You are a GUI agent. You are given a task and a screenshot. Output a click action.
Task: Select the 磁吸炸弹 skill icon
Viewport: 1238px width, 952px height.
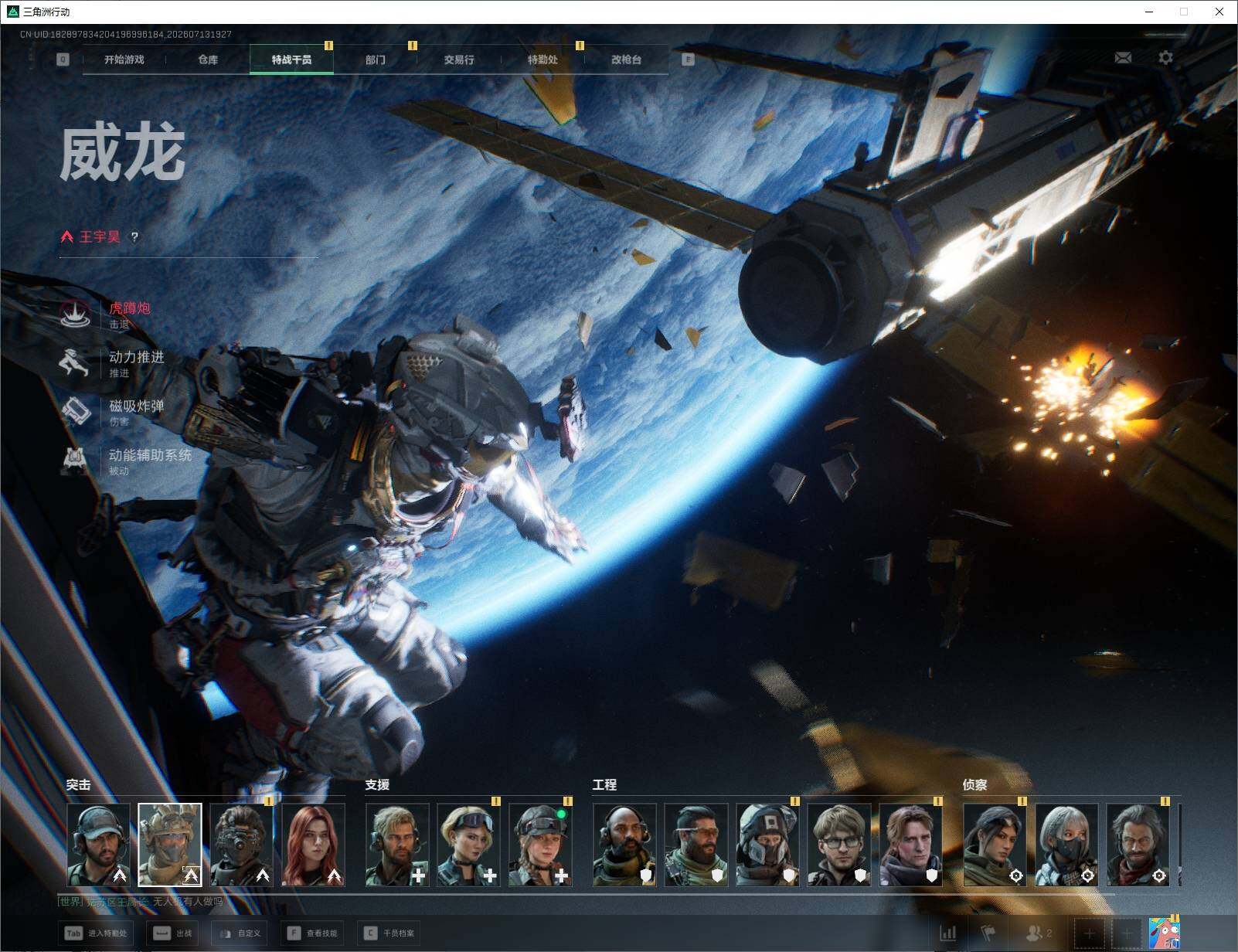point(75,410)
